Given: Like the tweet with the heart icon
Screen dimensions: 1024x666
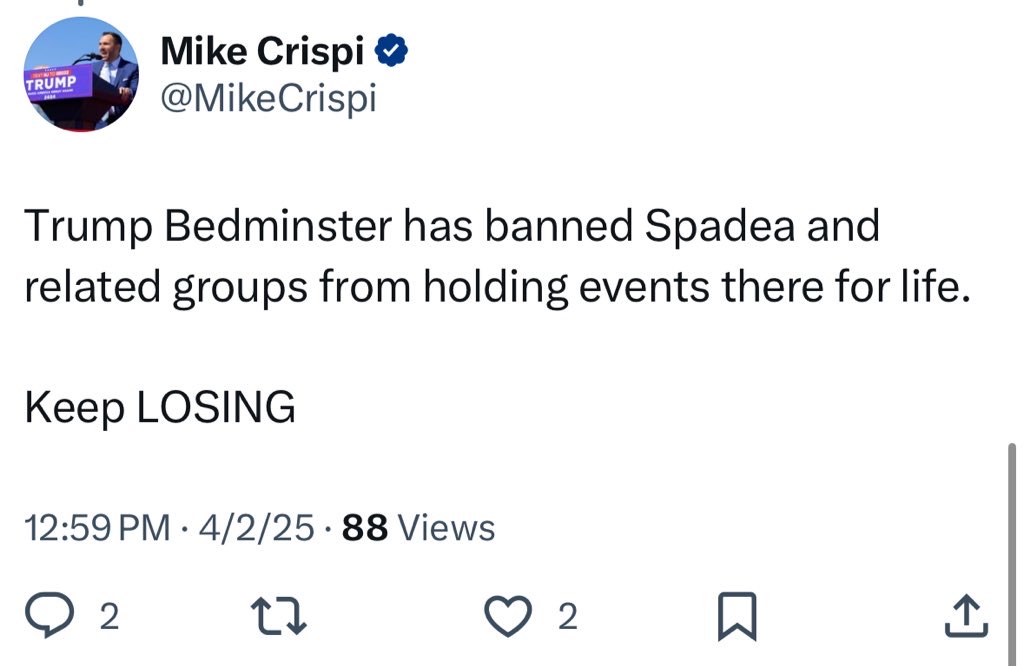Looking at the screenshot, I should (x=508, y=616).
